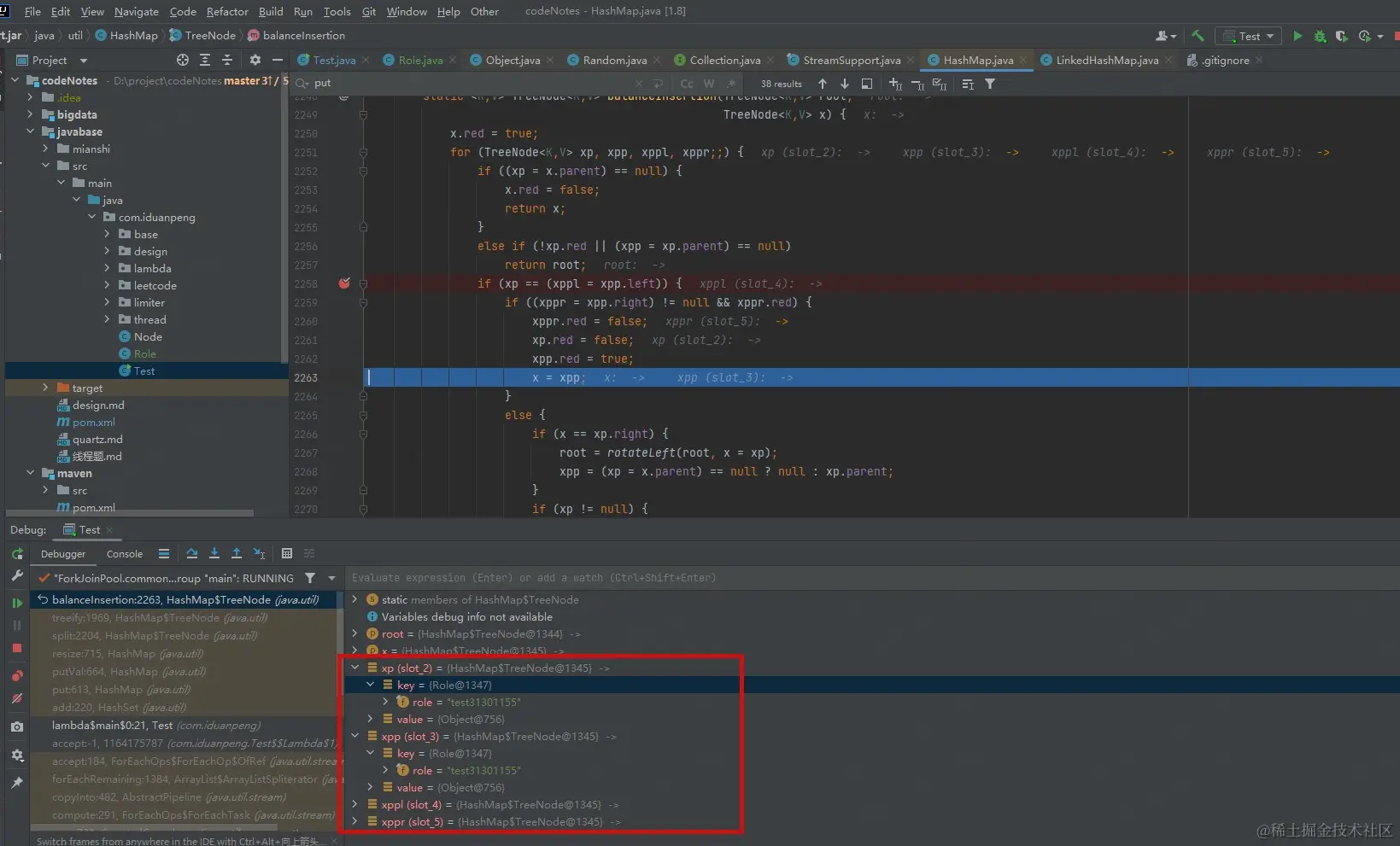Filter frames in the debugger stack
Viewport: 1400px width, 846px height.
[310, 578]
